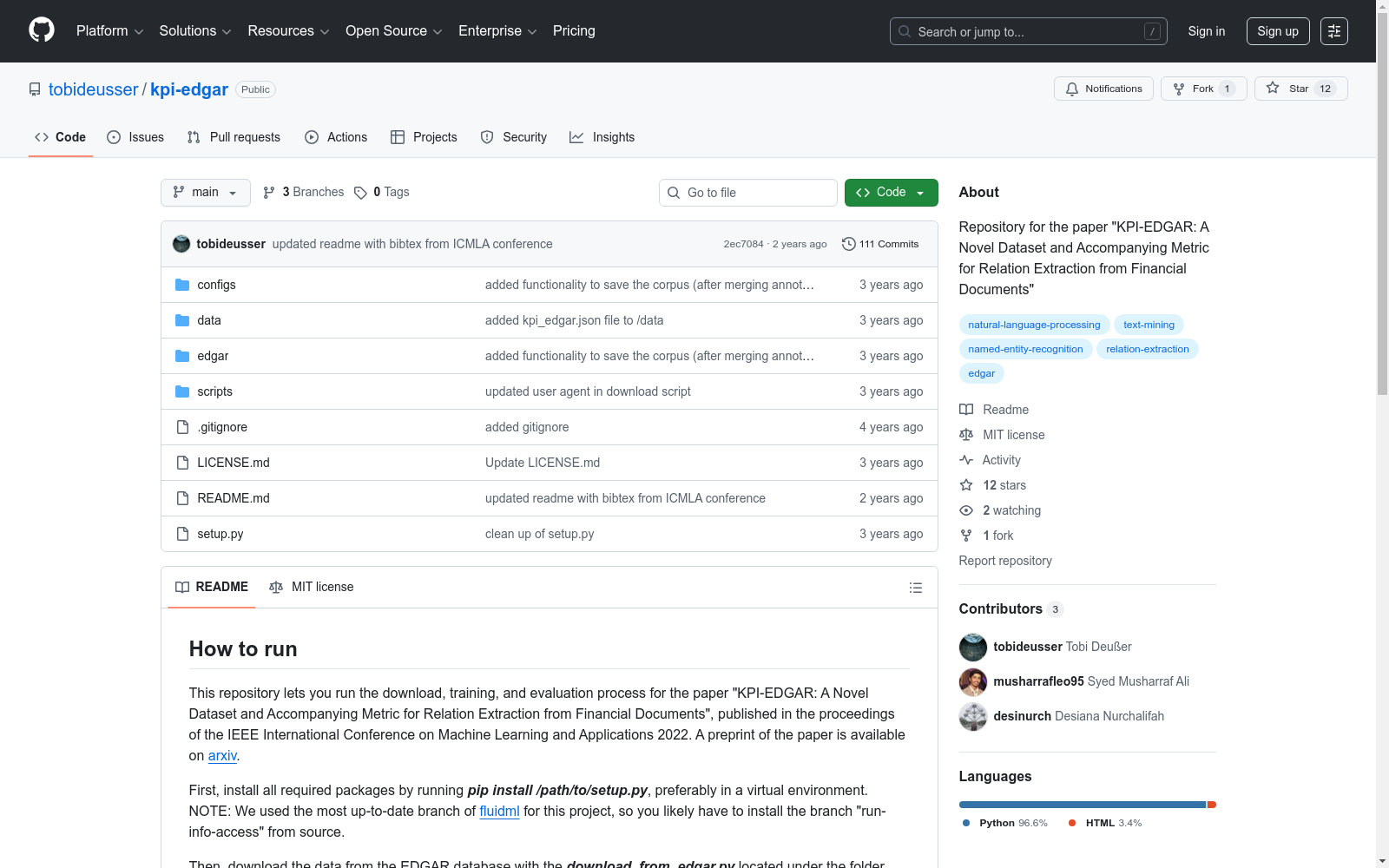
Task: Select the README tab in file panel
Action: pyautogui.click(x=212, y=587)
